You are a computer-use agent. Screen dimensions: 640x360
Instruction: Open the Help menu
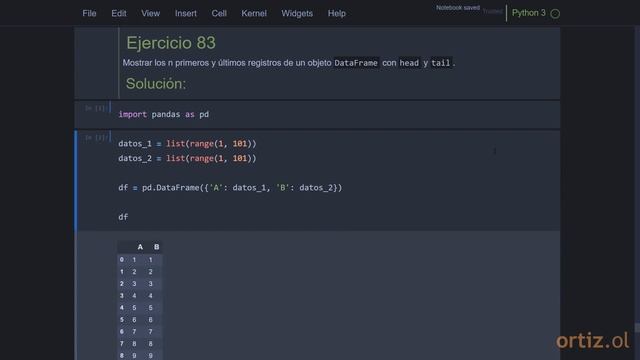(x=337, y=13)
